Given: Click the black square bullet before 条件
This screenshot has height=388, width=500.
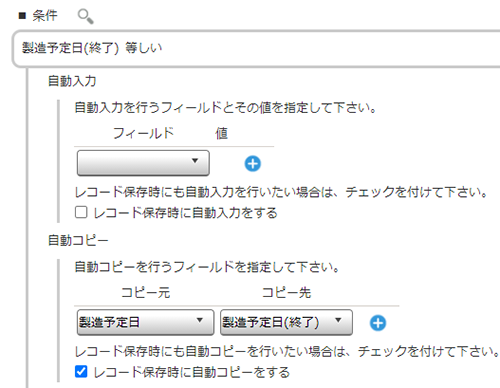Looking at the screenshot, I should click(22, 16).
